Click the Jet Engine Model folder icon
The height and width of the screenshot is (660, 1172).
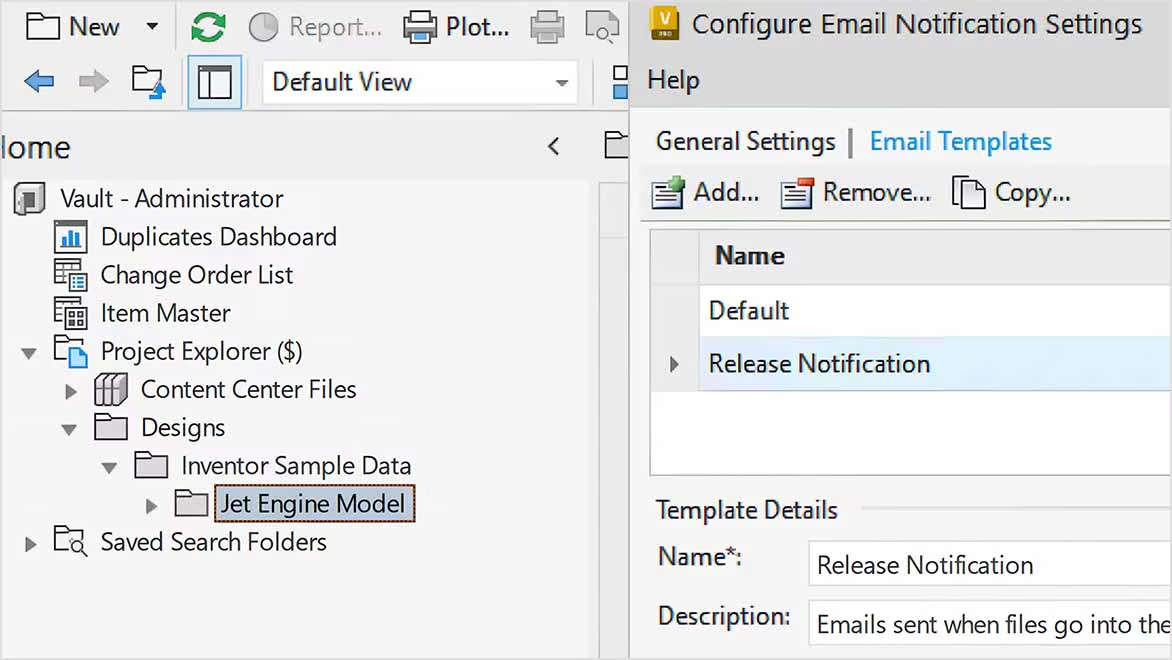point(191,503)
